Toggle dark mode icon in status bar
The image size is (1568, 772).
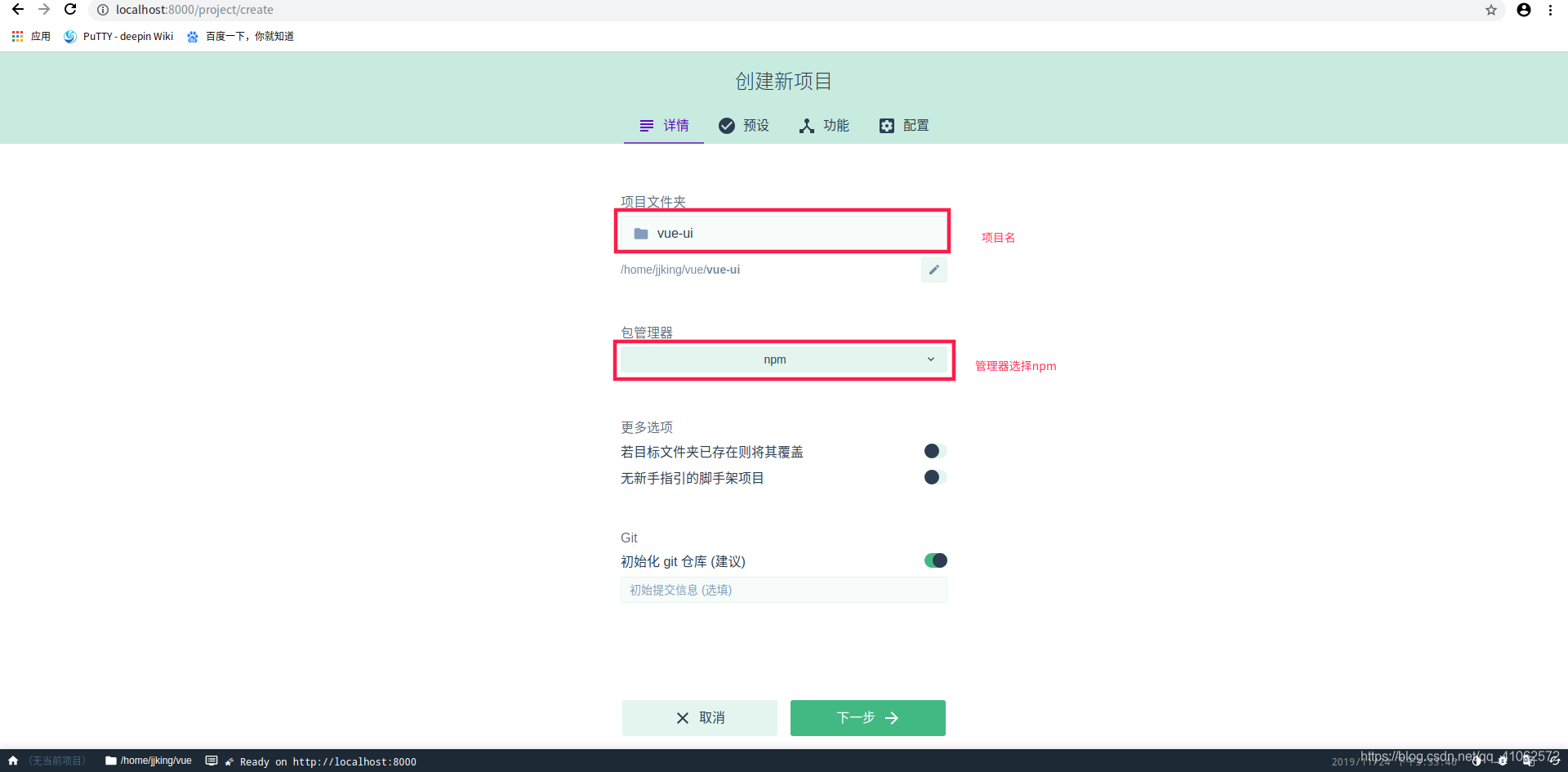click(x=1477, y=761)
